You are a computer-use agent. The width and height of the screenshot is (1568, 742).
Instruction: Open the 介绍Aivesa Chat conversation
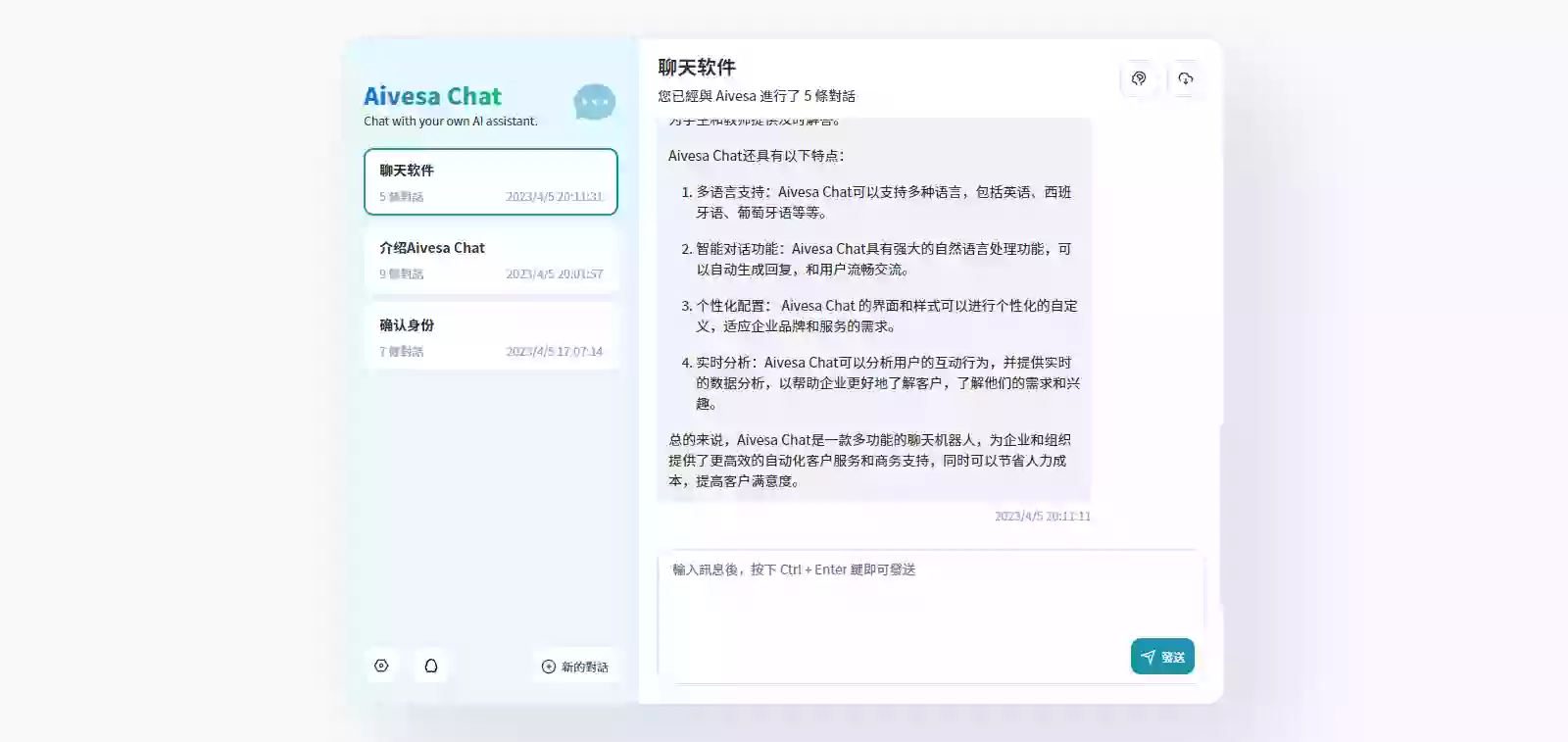pyautogui.click(x=491, y=259)
